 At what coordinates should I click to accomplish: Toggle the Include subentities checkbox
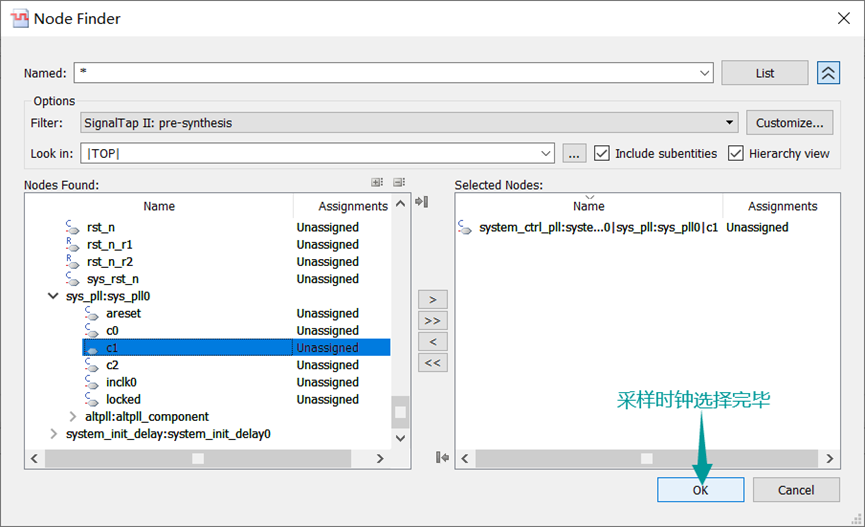point(601,153)
